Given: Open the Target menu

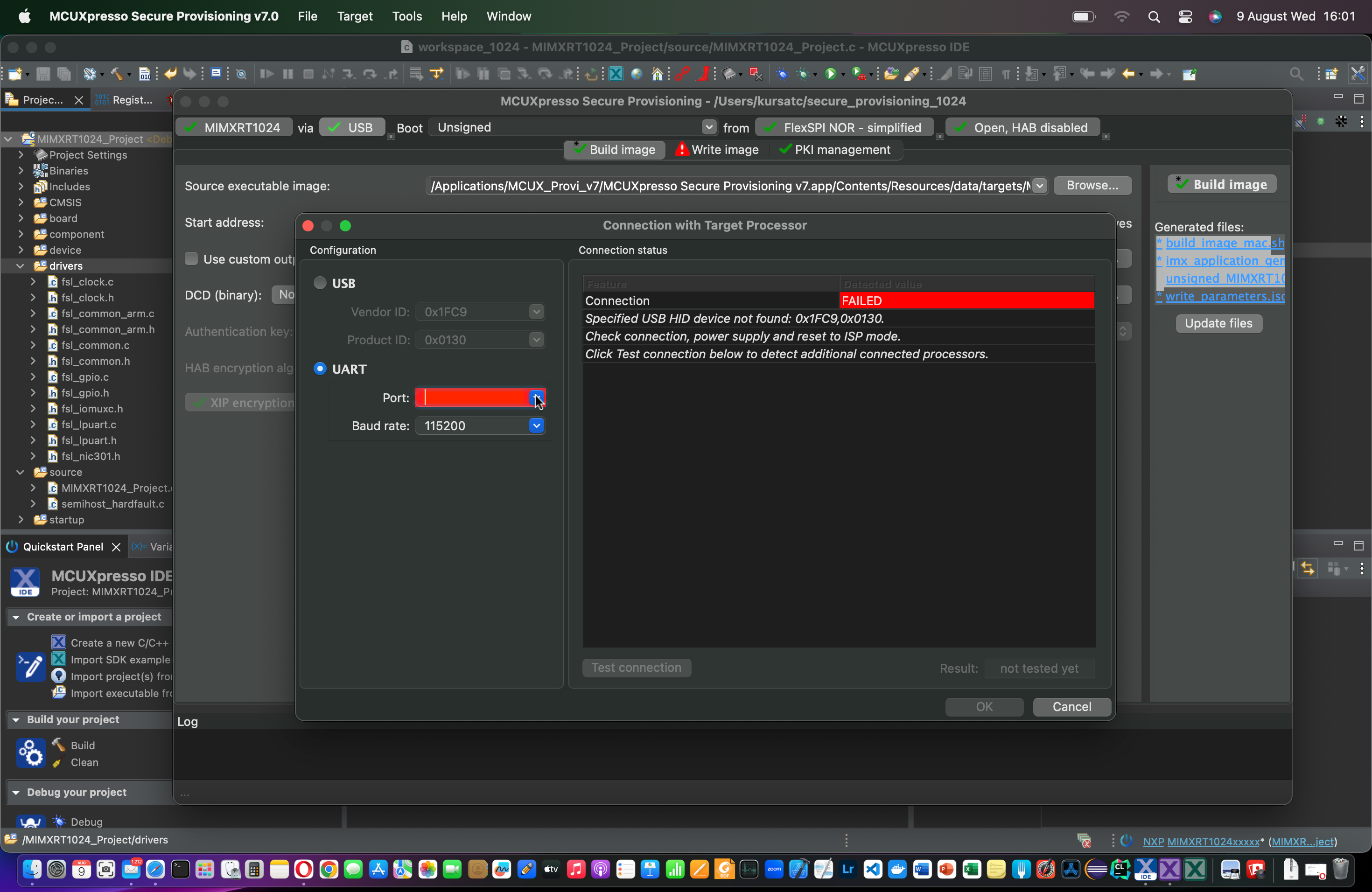Looking at the screenshot, I should (x=355, y=16).
